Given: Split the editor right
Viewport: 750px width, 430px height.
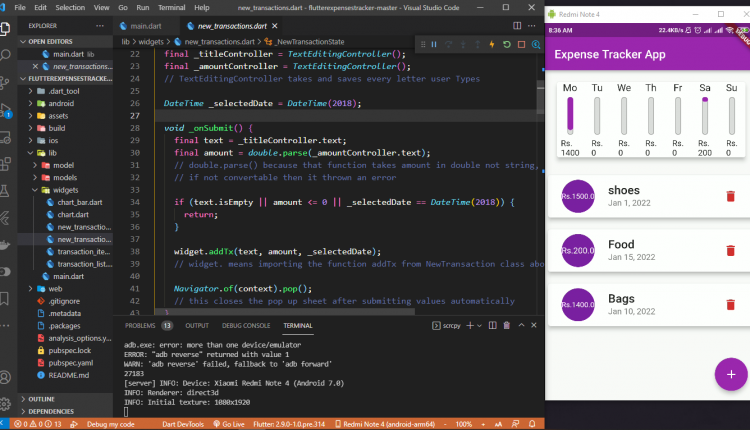Looking at the screenshot, I should tap(517, 26).
